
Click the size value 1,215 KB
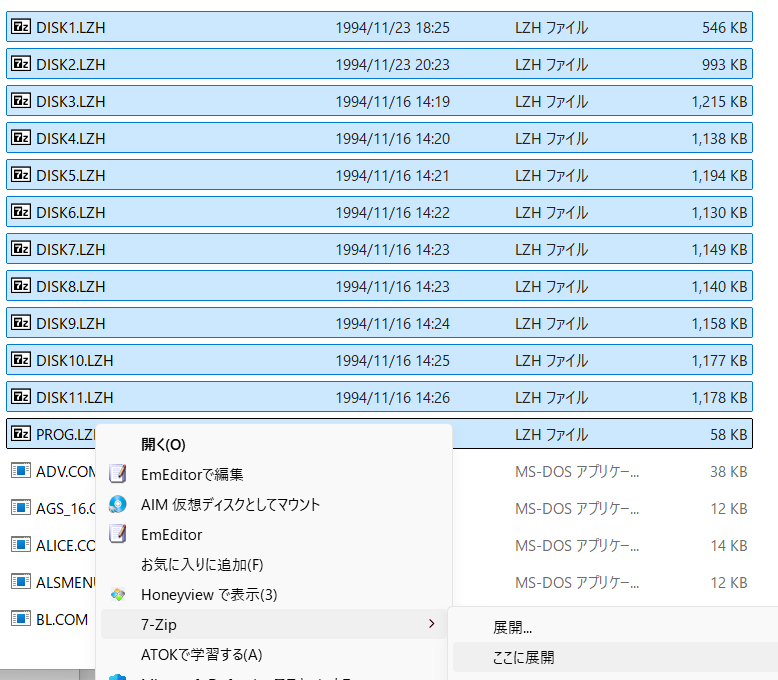(719, 101)
